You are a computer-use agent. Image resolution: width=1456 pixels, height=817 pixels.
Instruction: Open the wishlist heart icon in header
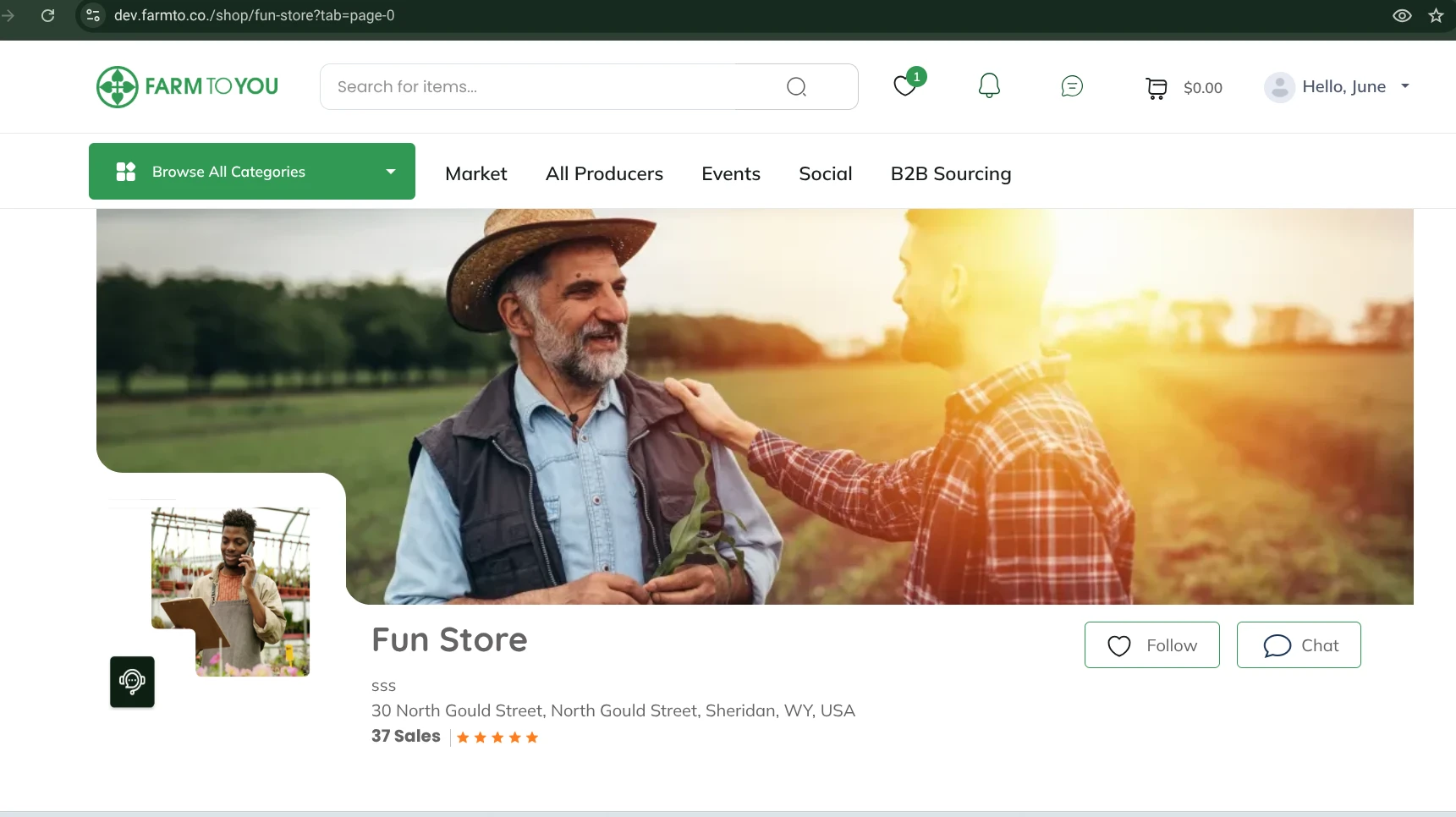tap(905, 86)
